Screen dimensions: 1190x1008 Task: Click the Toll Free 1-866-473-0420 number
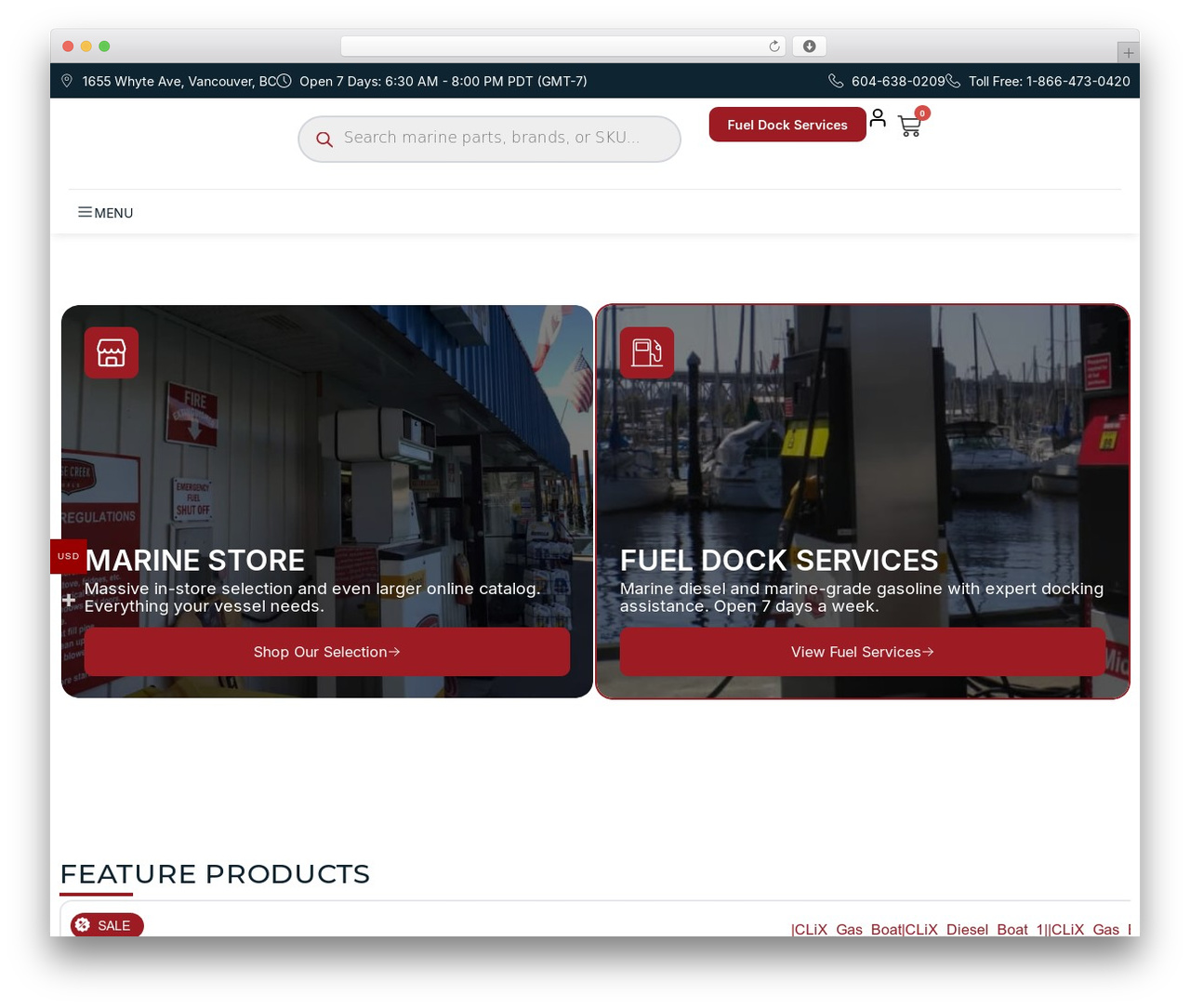[1050, 81]
